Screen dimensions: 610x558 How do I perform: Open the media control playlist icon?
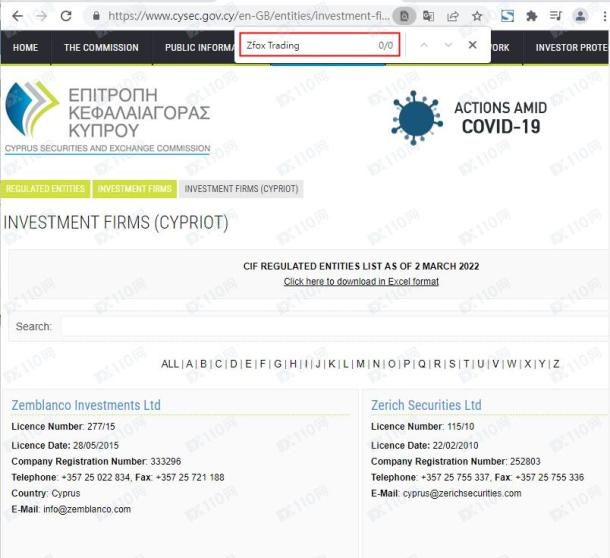556,16
